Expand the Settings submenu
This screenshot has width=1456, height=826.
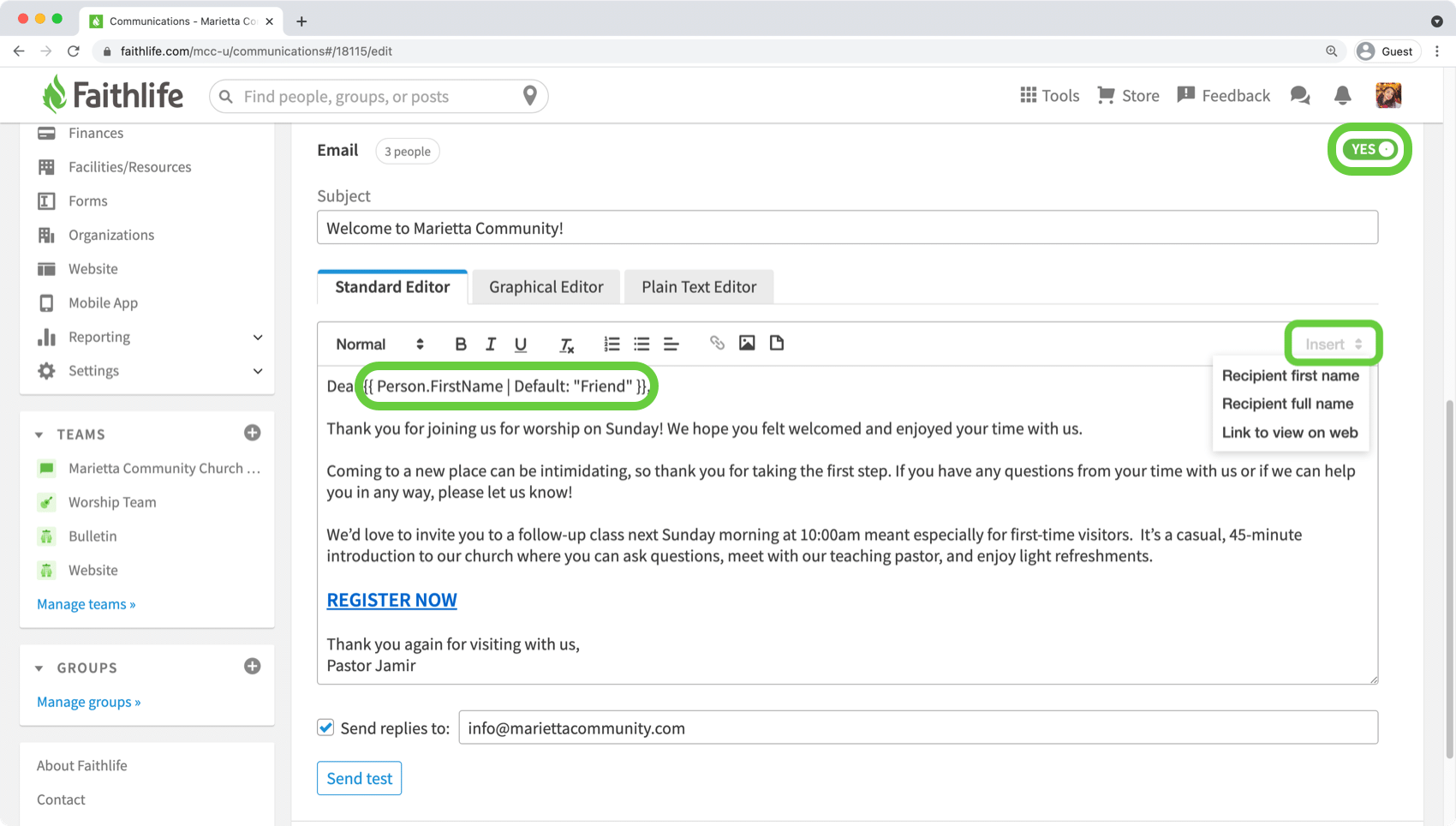click(x=258, y=371)
